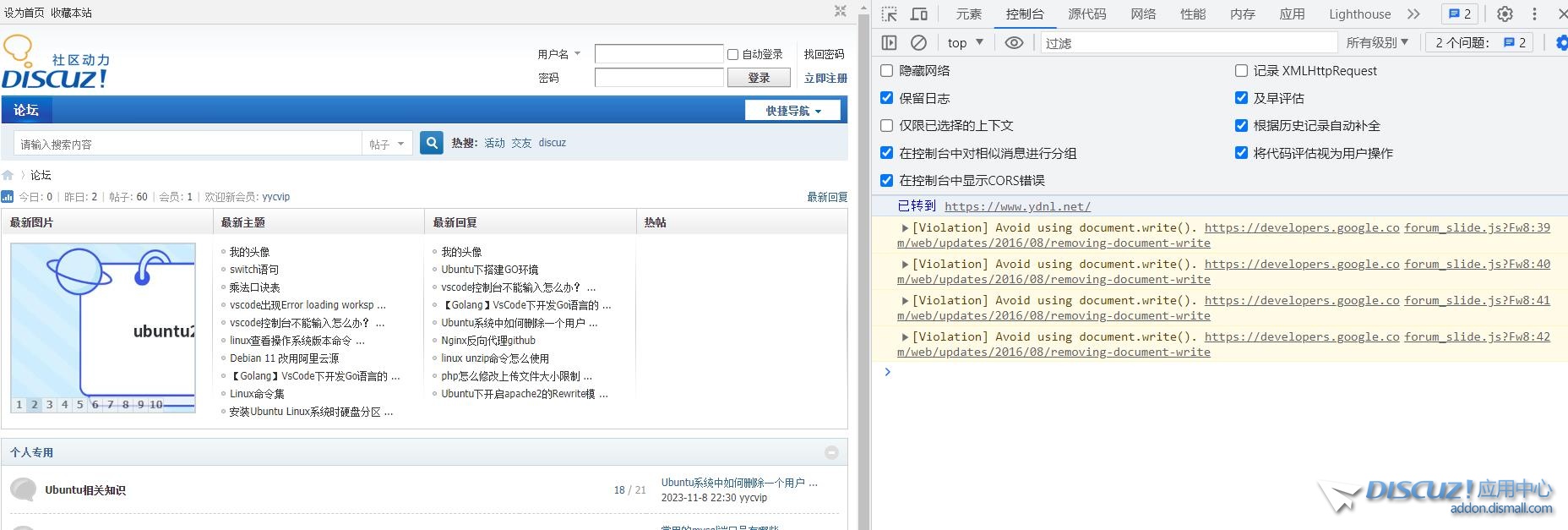Click the 找回密码 link
Image resolution: width=1568 pixels, height=530 pixels.
click(824, 54)
